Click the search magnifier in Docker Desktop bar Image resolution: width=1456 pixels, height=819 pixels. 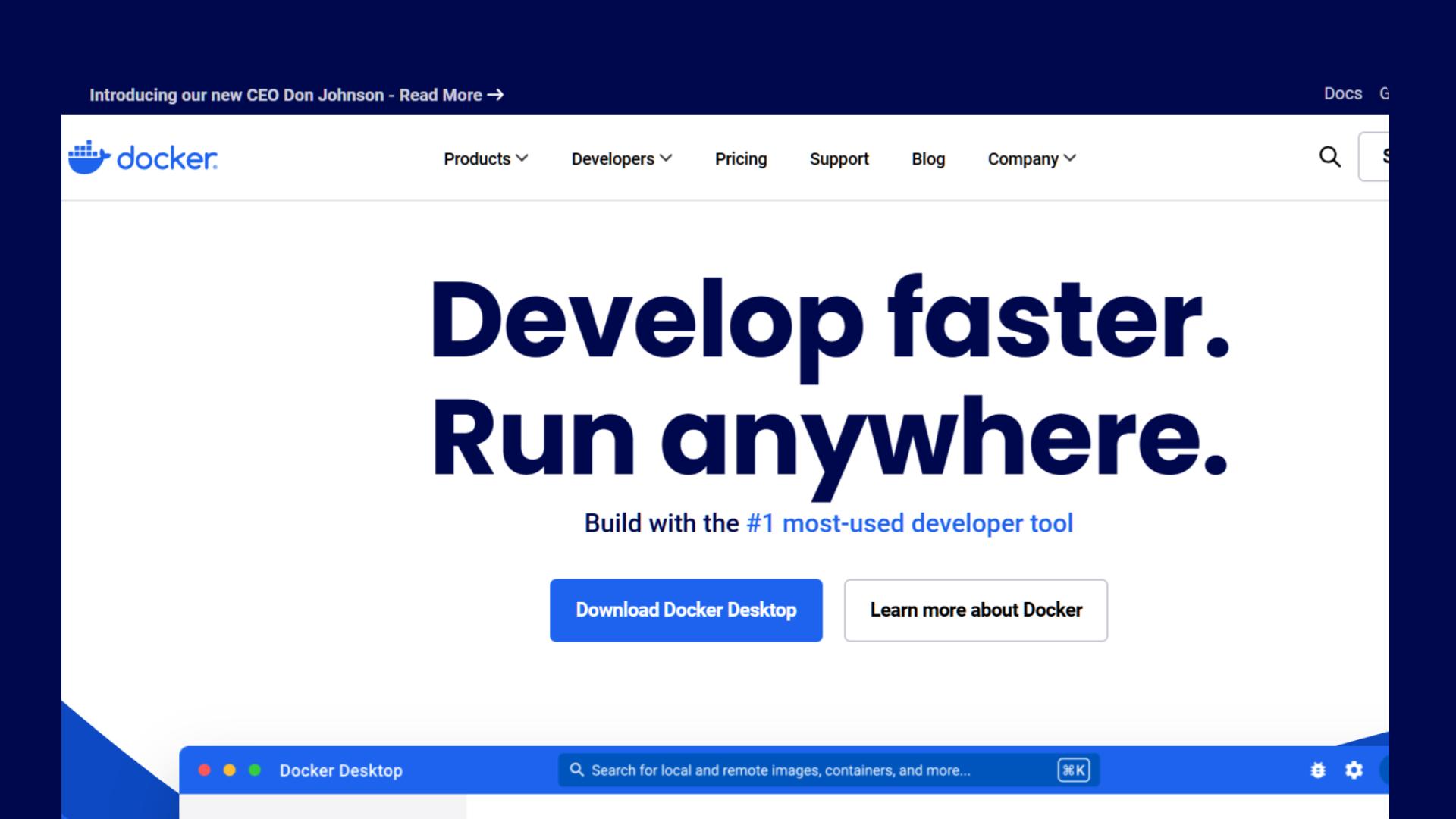click(x=576, y=770)
